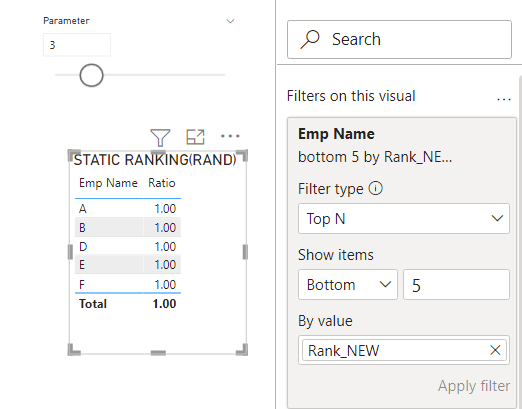Click the Emp Name filter card header
The height and width of the screenshot is (409, 522).
click(x=336, y=134)
